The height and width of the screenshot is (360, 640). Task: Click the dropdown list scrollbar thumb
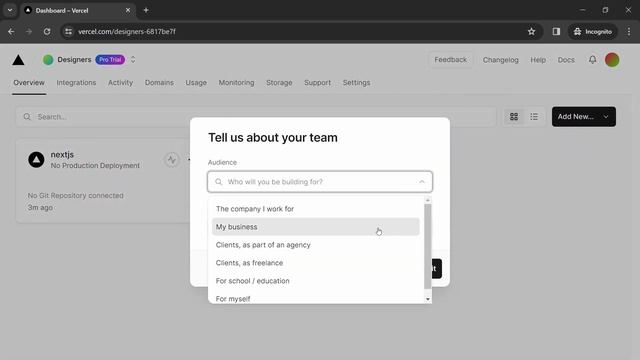coord(427,246)
